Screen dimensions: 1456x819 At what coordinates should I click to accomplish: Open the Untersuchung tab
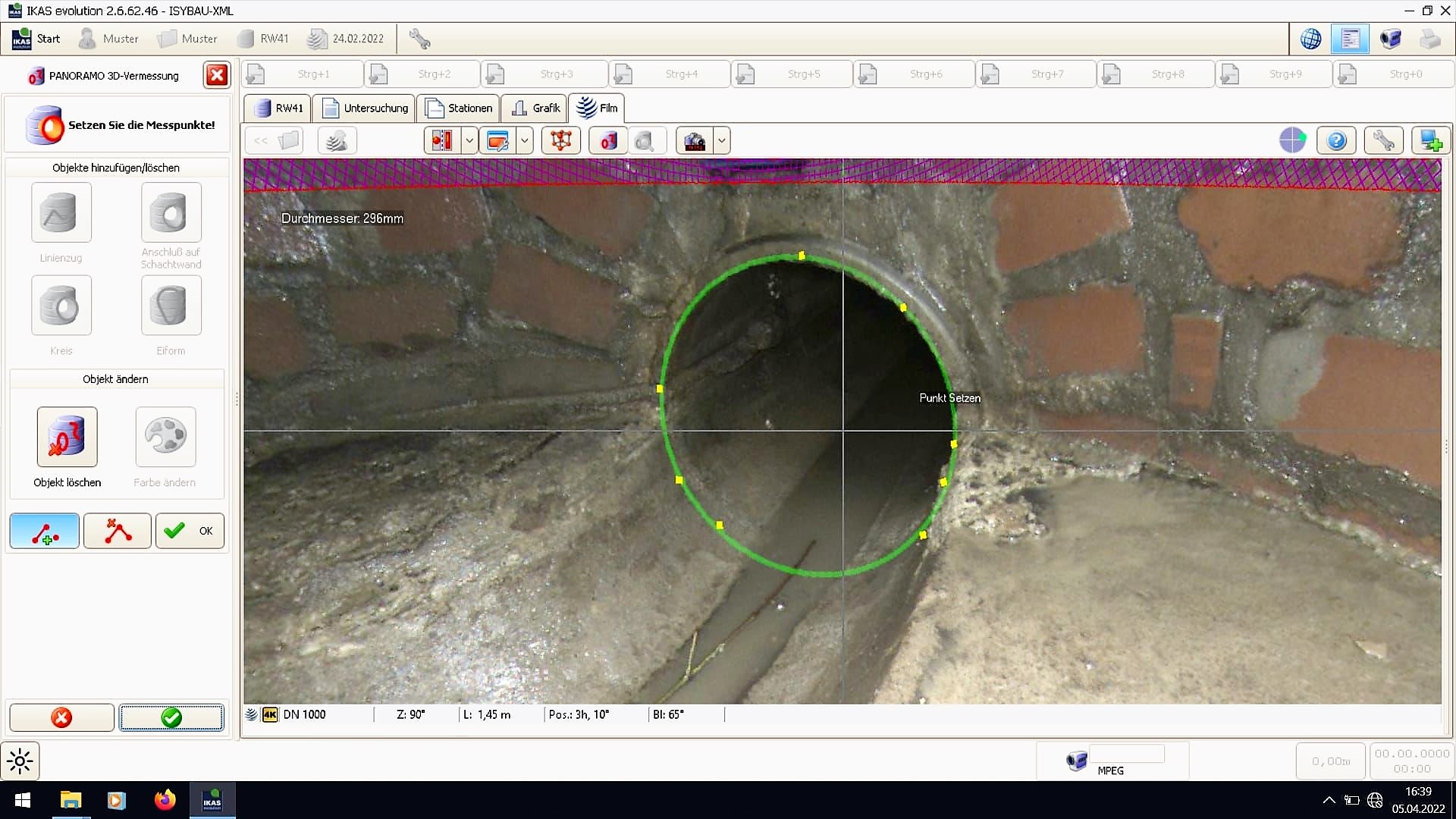point(366,108)
